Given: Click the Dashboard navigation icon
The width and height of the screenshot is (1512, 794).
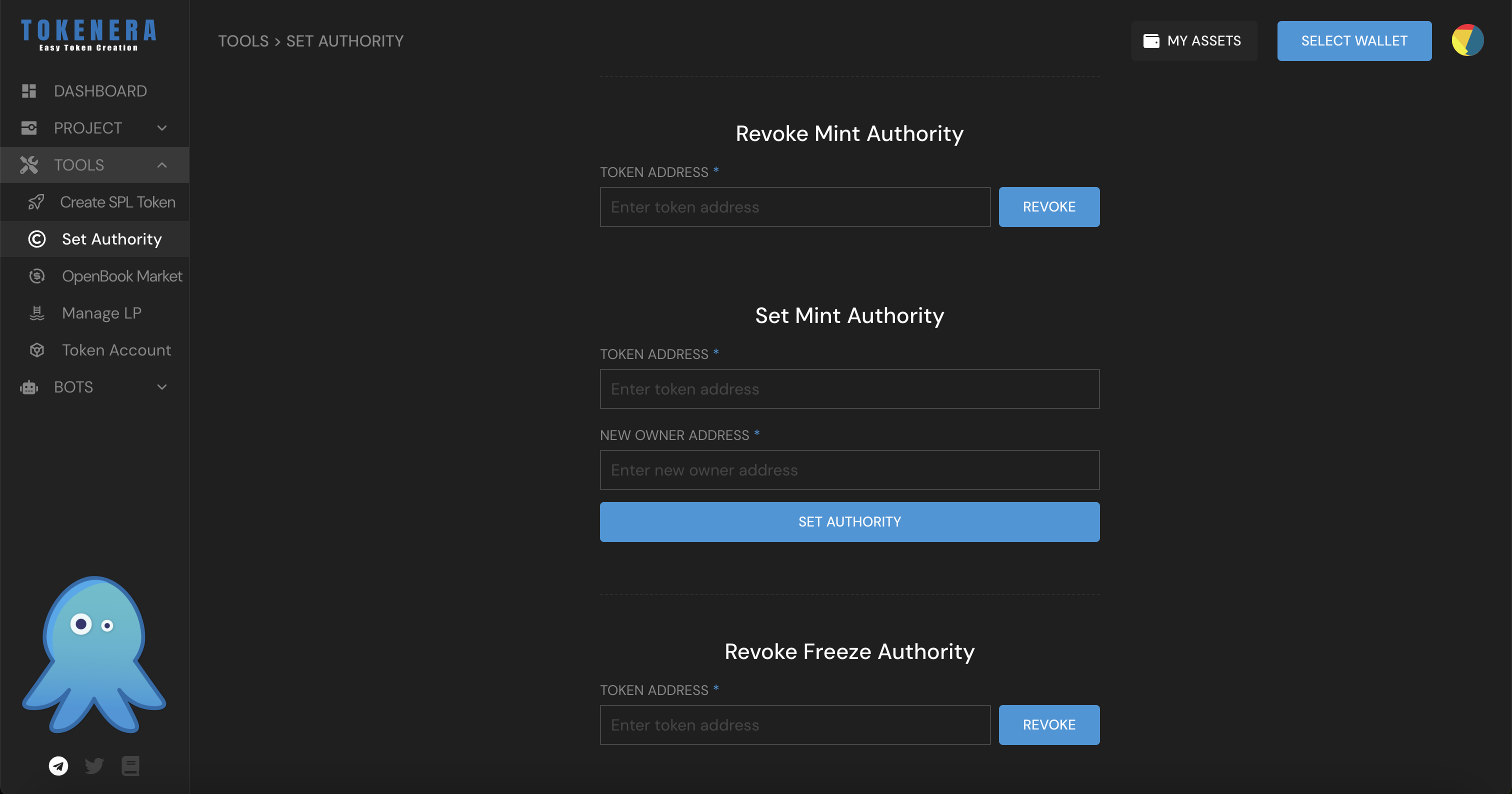Looking at the screenshot, I should click(x=28, y=90).
